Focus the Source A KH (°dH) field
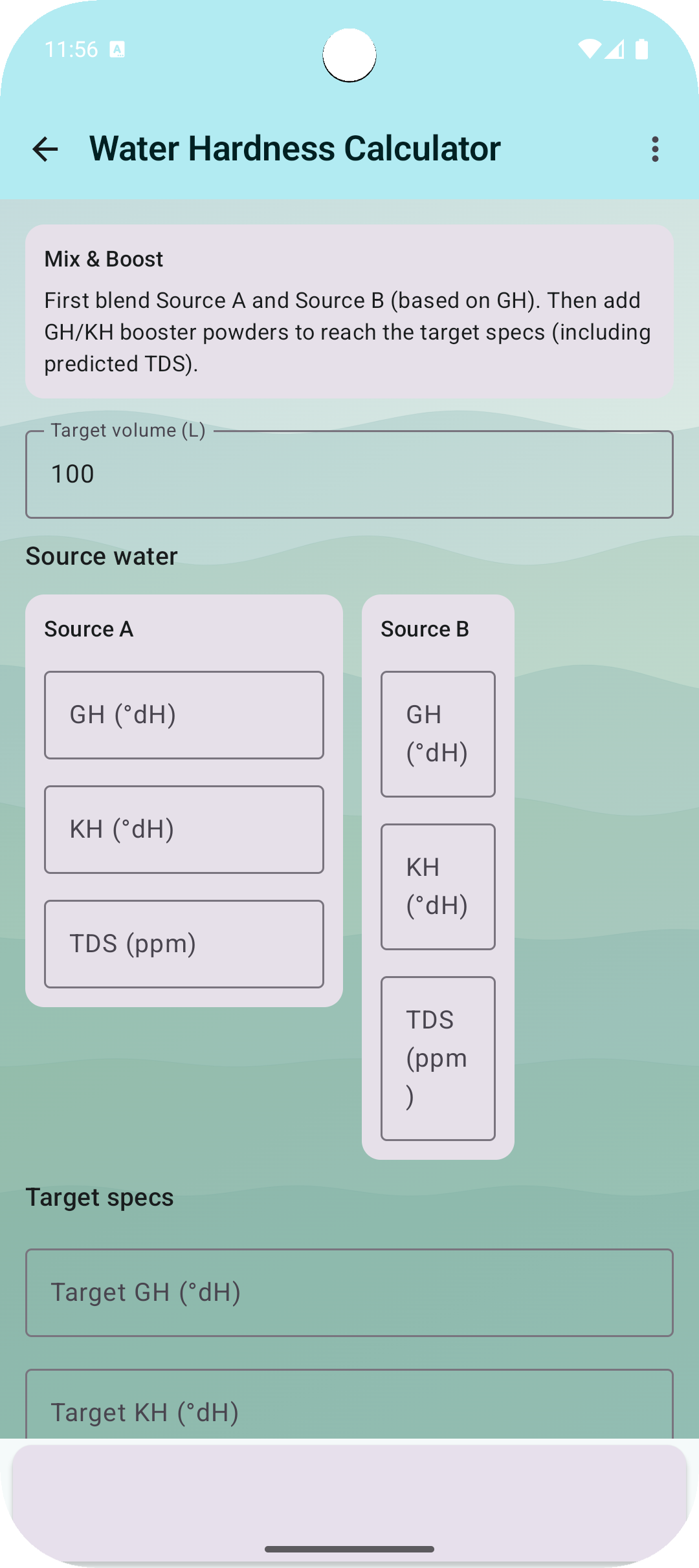This screenshot has height=1568, width=699. pyautogui.click(x=184, y=829)
